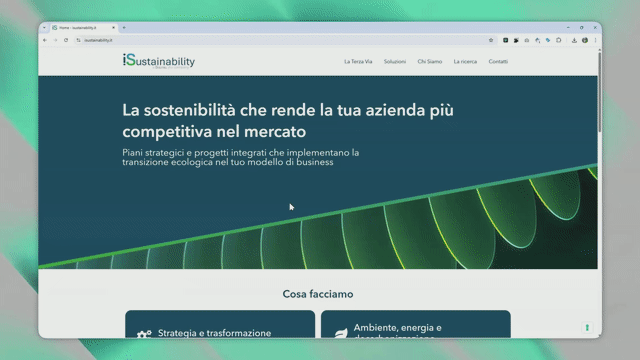
Task: Open the tab search arrow at tab strip start
Action: coord(44,27)
